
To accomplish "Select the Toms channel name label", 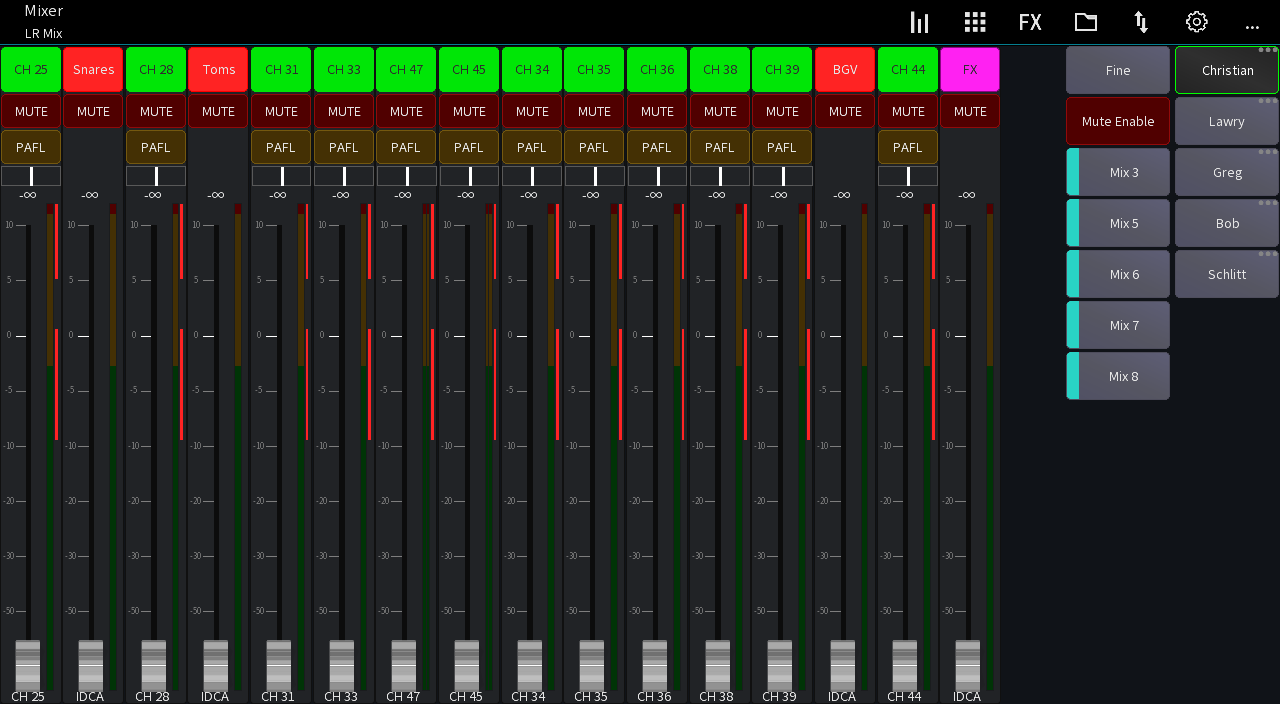I will (218, 69).
